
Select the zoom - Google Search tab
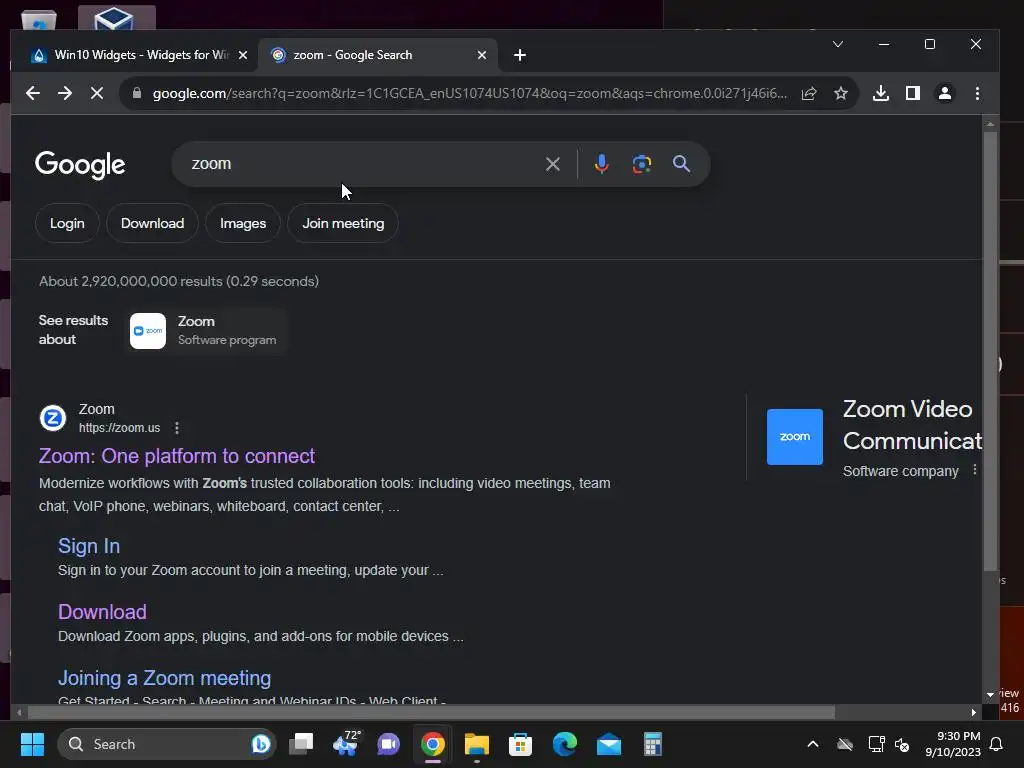(x=379, y=56)
